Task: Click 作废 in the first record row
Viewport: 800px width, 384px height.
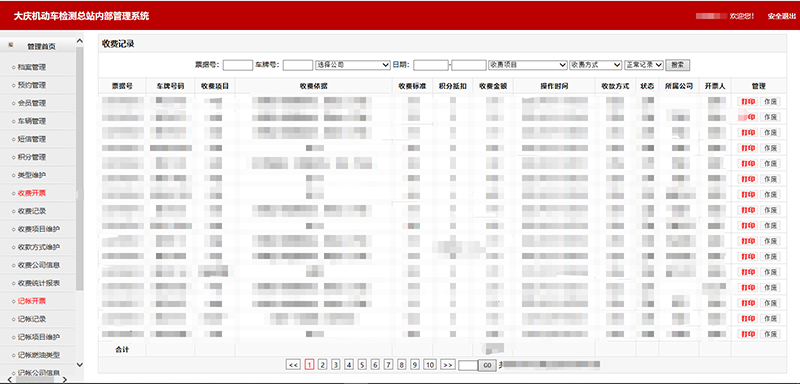Action: point(770,102)
